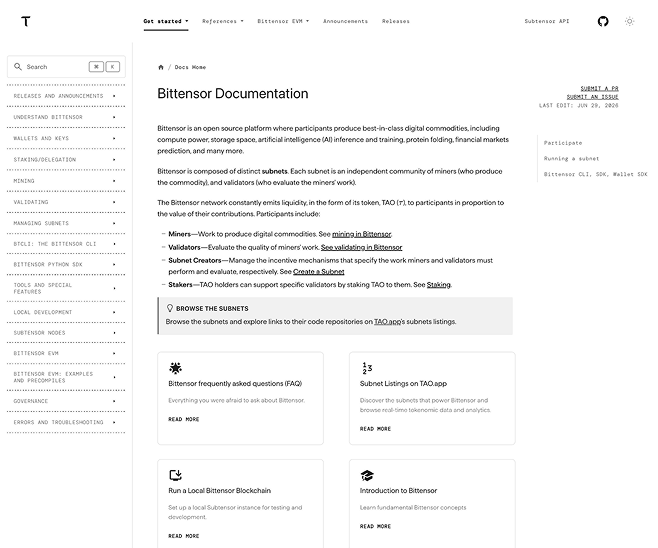Click the Bittensor logo in the header
This screenshot has width=658, height=548.
pos(26,21)
